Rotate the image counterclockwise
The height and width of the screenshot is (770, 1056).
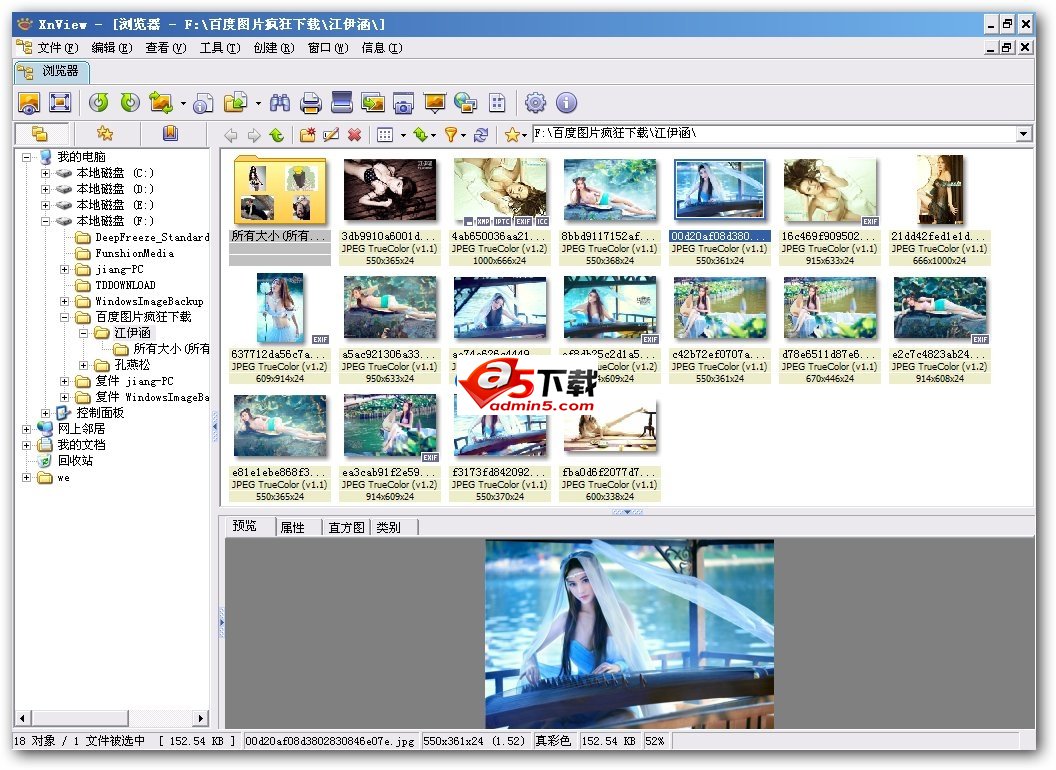(x=100, y=103)
